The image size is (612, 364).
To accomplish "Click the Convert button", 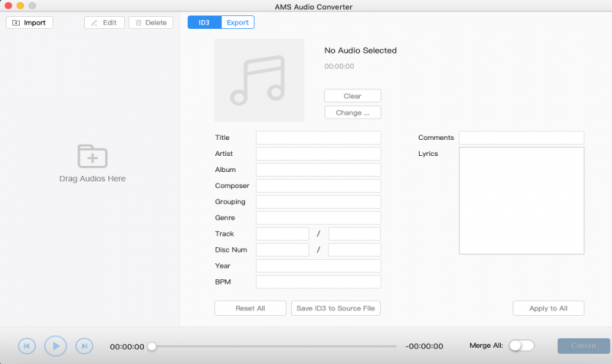I will (x=584, y=346).
